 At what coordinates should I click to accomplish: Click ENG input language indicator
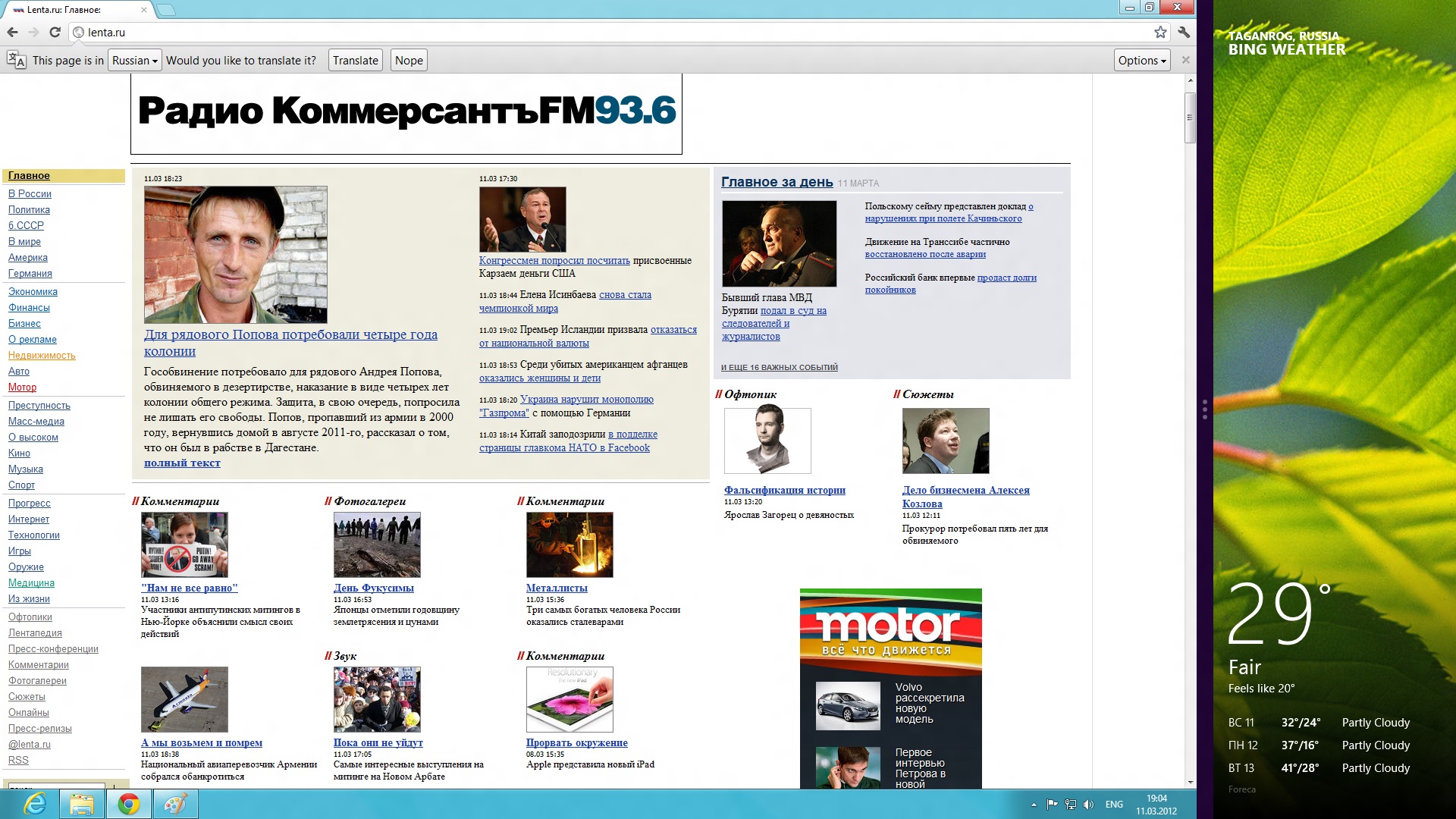tap(1114, 805)
